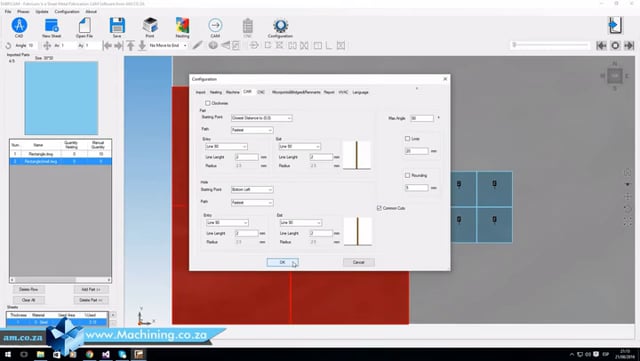Click OK in the Configuration dialog
The width and height of the screenshot is (640, 361).
click(x=282, y=262)
